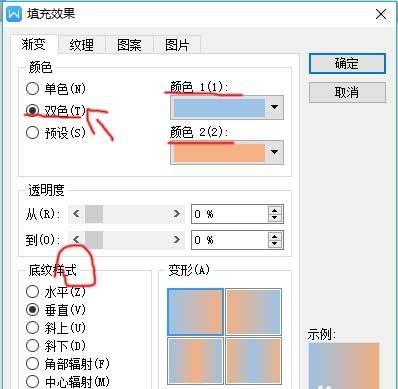Click left arrow of 到(O) transparency slider
Screen dimensions: 398x389
pos(76,240)
